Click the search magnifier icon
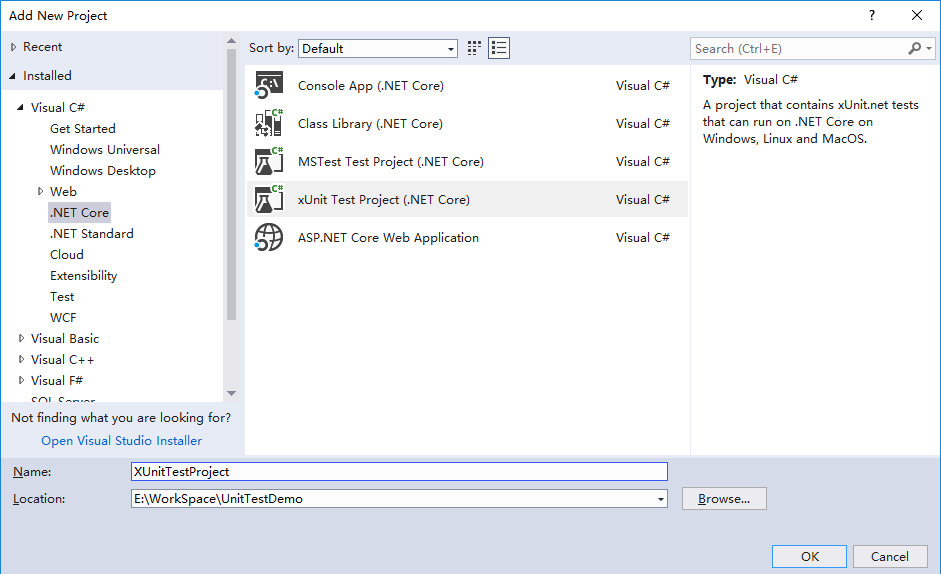The image size is (941, 574). click(x=914, y=49)
